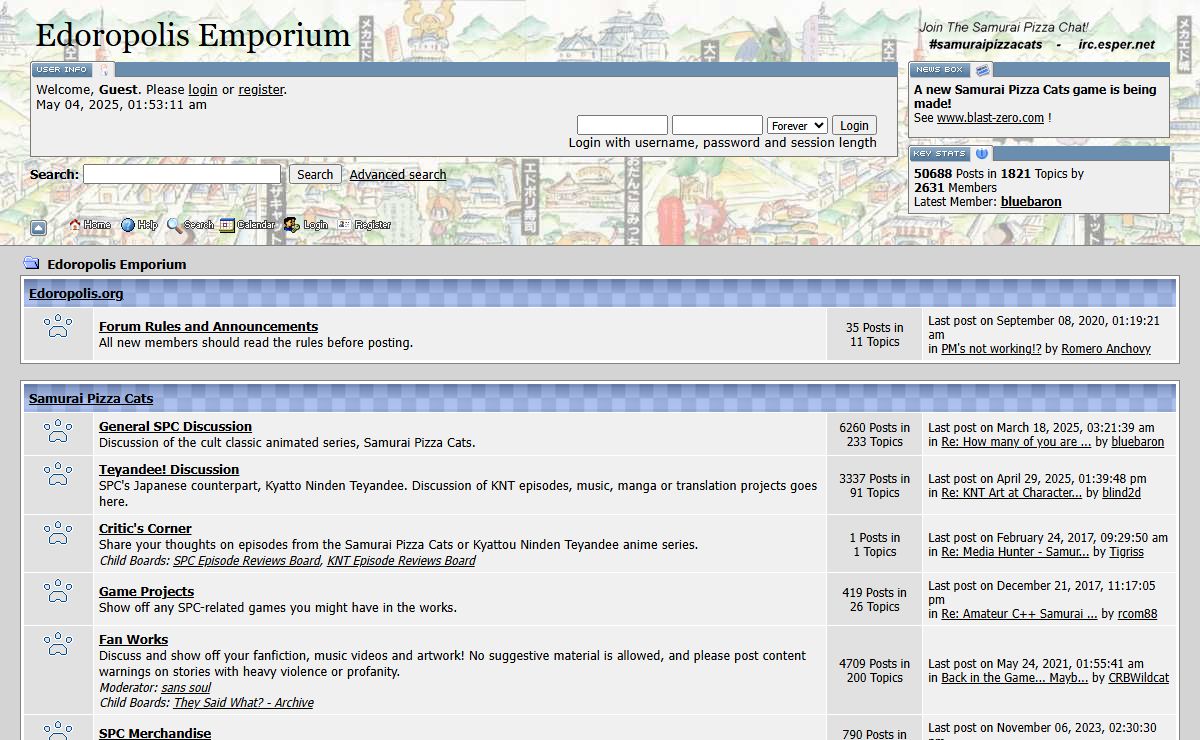View blind2d's profile
This screenshot has height=740, width=1200.
[1121, 493]
